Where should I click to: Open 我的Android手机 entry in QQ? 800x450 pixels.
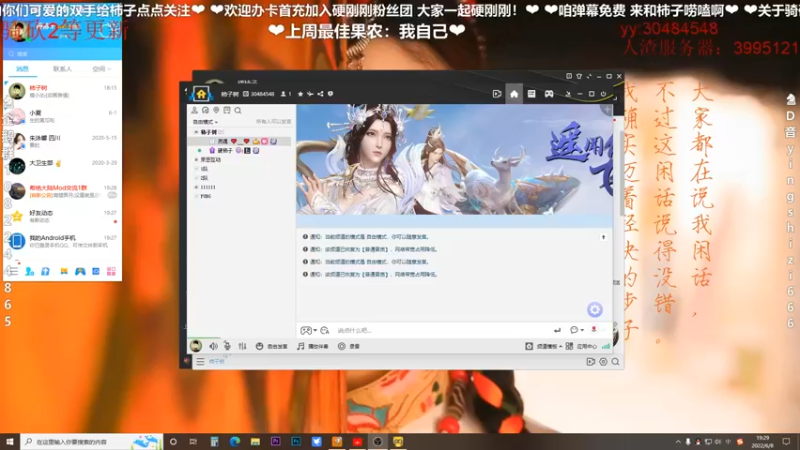coord(62,241)
